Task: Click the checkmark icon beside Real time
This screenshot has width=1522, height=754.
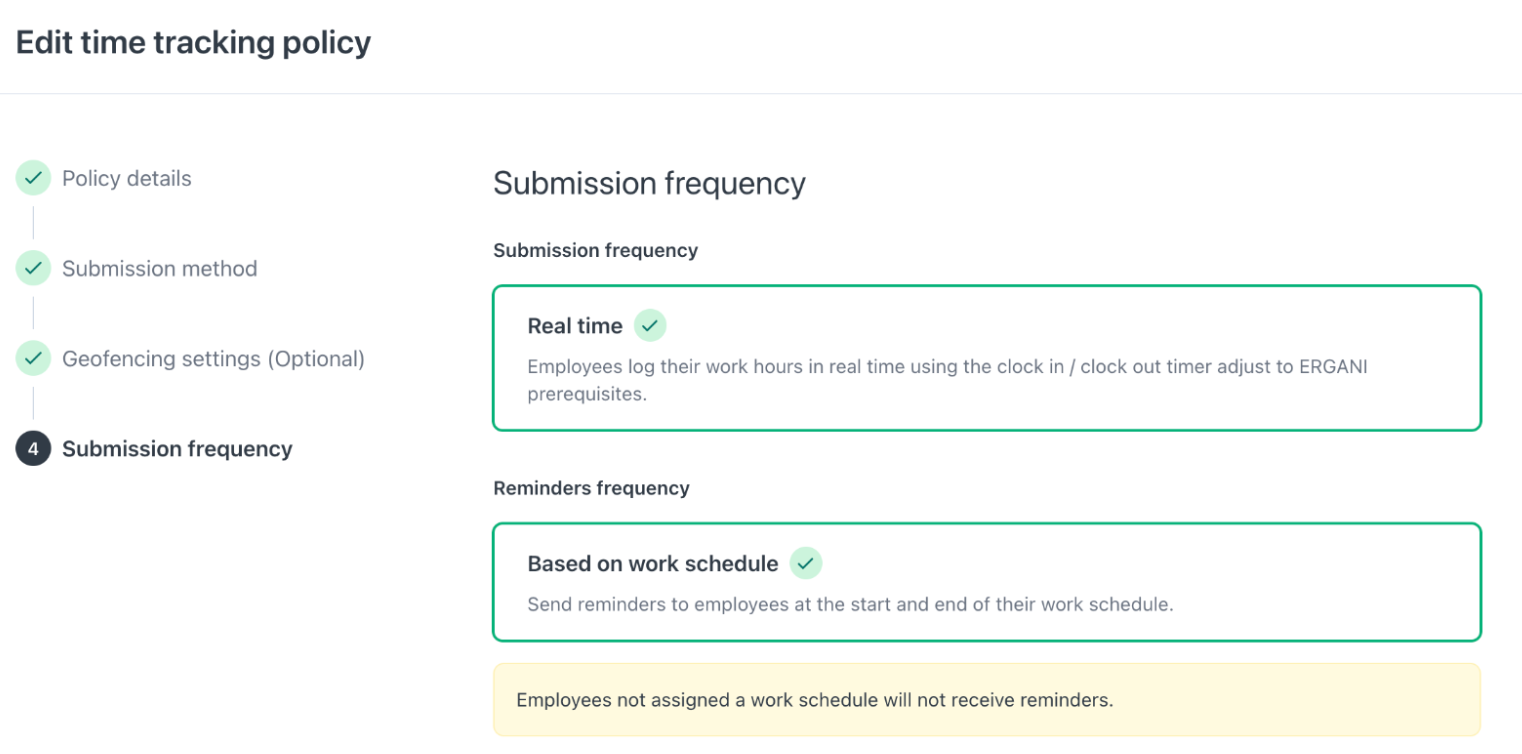Action: pos(650,326)
